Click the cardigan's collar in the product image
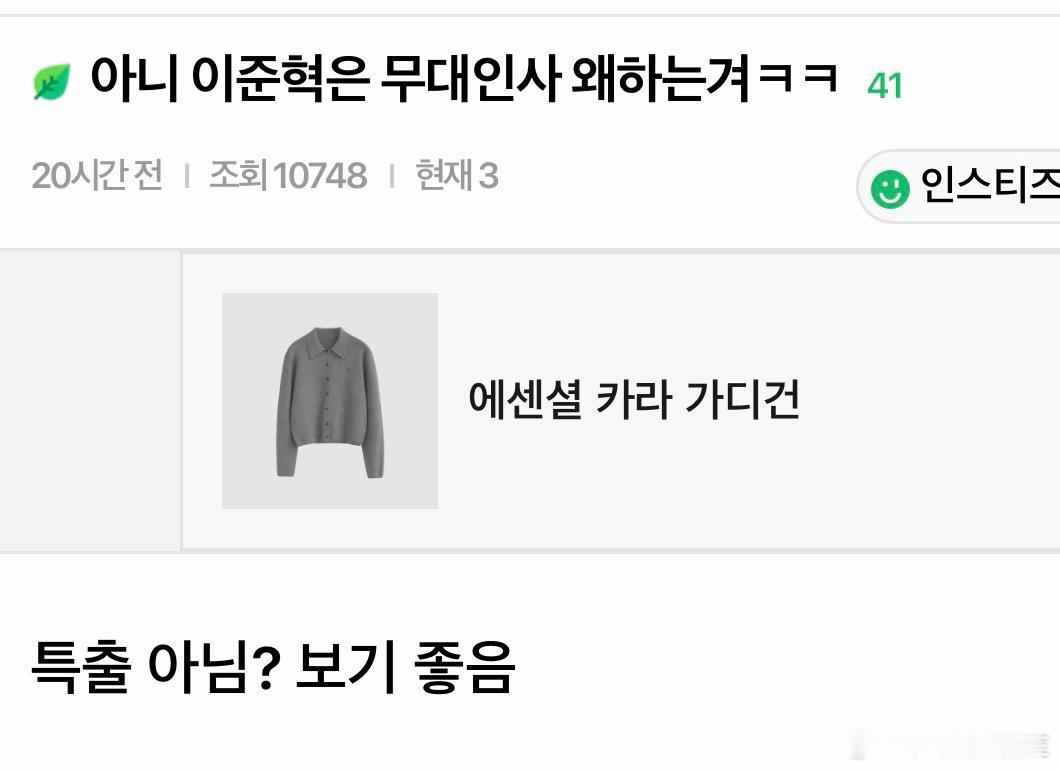 (x=329, y=342)
